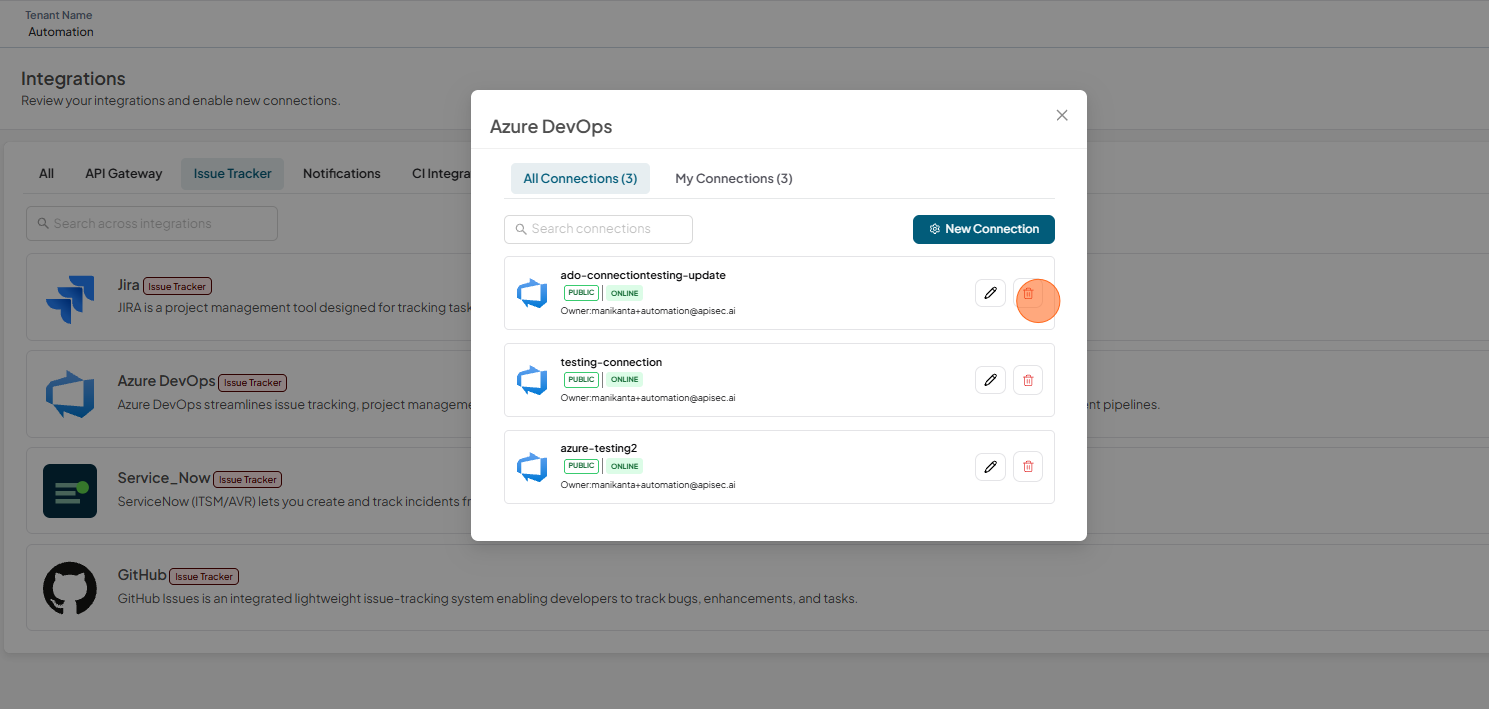The height and width of the screenshot is (709, 1489).
Task: Click the GitHub logo icon
Action: click(70, 587)
